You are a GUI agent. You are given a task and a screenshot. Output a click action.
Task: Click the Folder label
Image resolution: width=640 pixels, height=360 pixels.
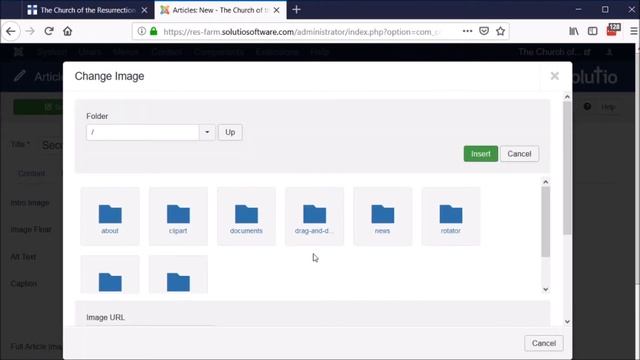97,116
